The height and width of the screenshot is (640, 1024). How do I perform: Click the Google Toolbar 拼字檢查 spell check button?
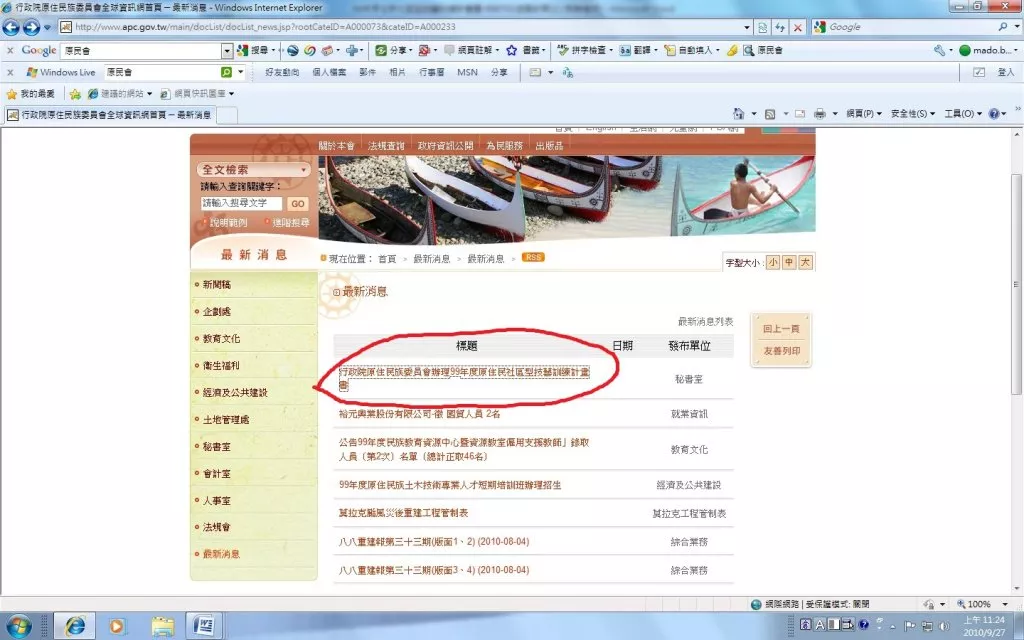(x=584, y=50)
